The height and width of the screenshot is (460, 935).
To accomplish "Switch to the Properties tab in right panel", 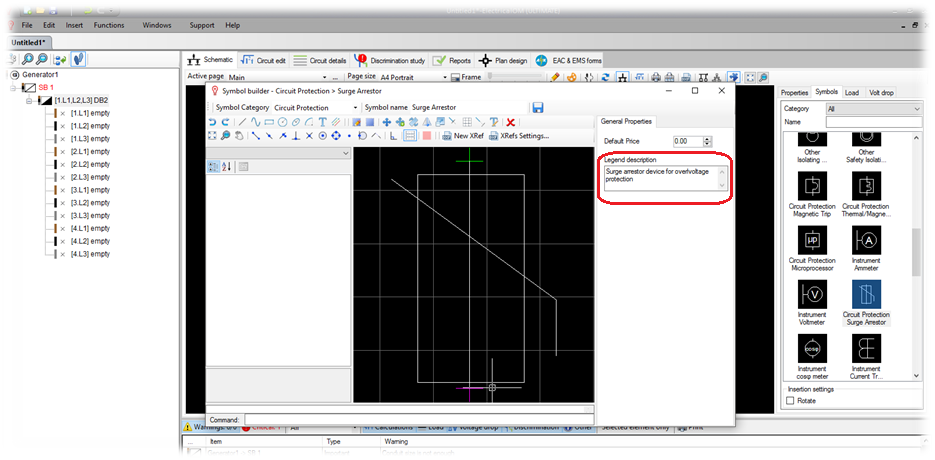I will 794,92.
